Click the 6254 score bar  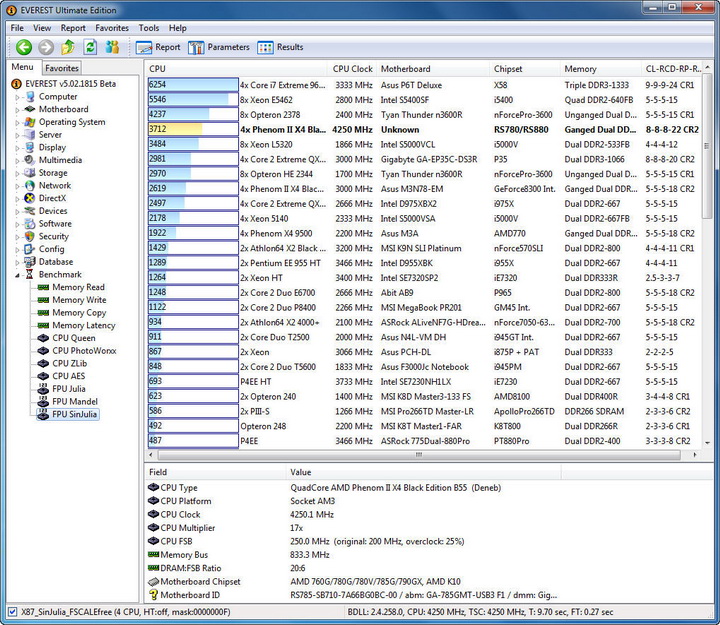click(x=193, y=84)
